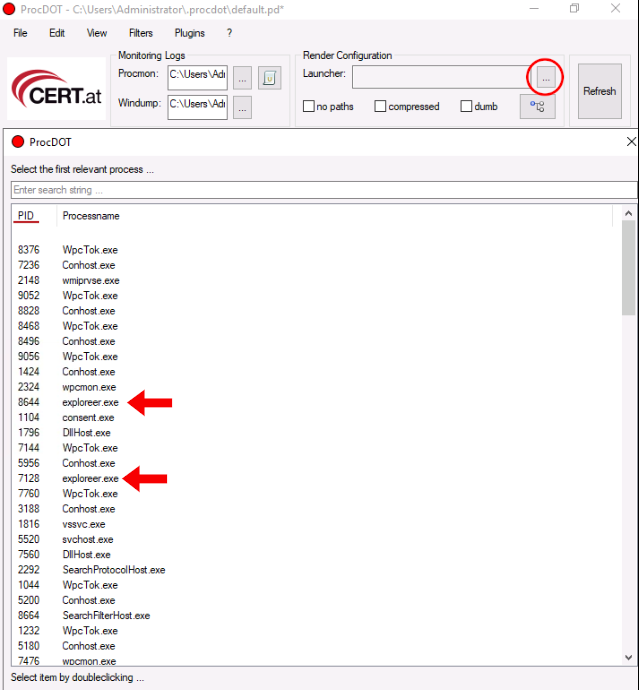The image size is (639, 690).
Task: Click the Launcher input field
Action: coord(441,77)
